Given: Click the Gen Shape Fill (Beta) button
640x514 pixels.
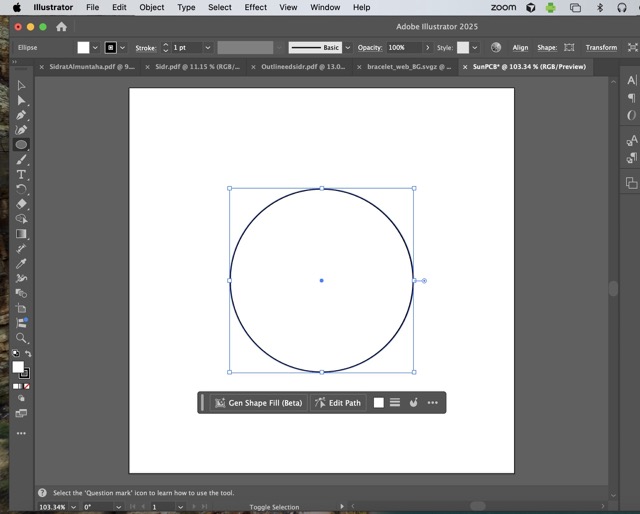Looking at the screenshot, I should (x=257, y=403).
